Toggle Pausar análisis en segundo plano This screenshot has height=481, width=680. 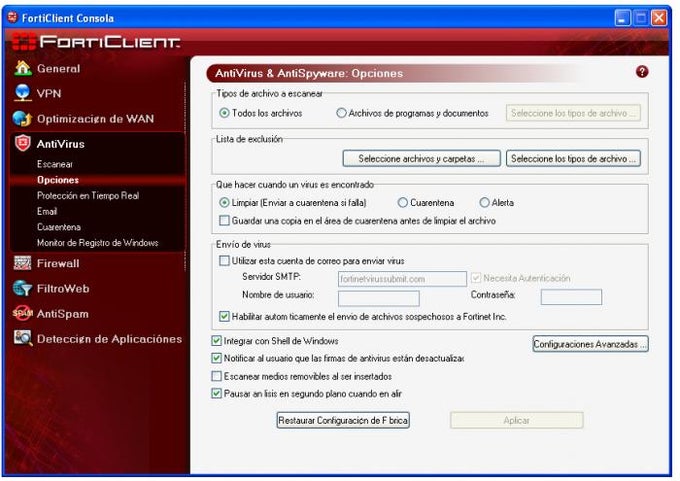coord(216,393)
